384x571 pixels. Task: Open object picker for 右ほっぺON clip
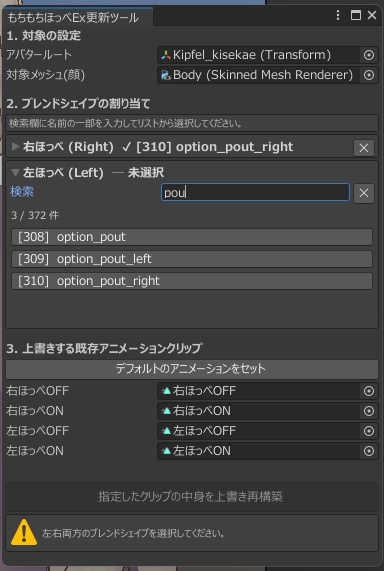coord(369,411)
